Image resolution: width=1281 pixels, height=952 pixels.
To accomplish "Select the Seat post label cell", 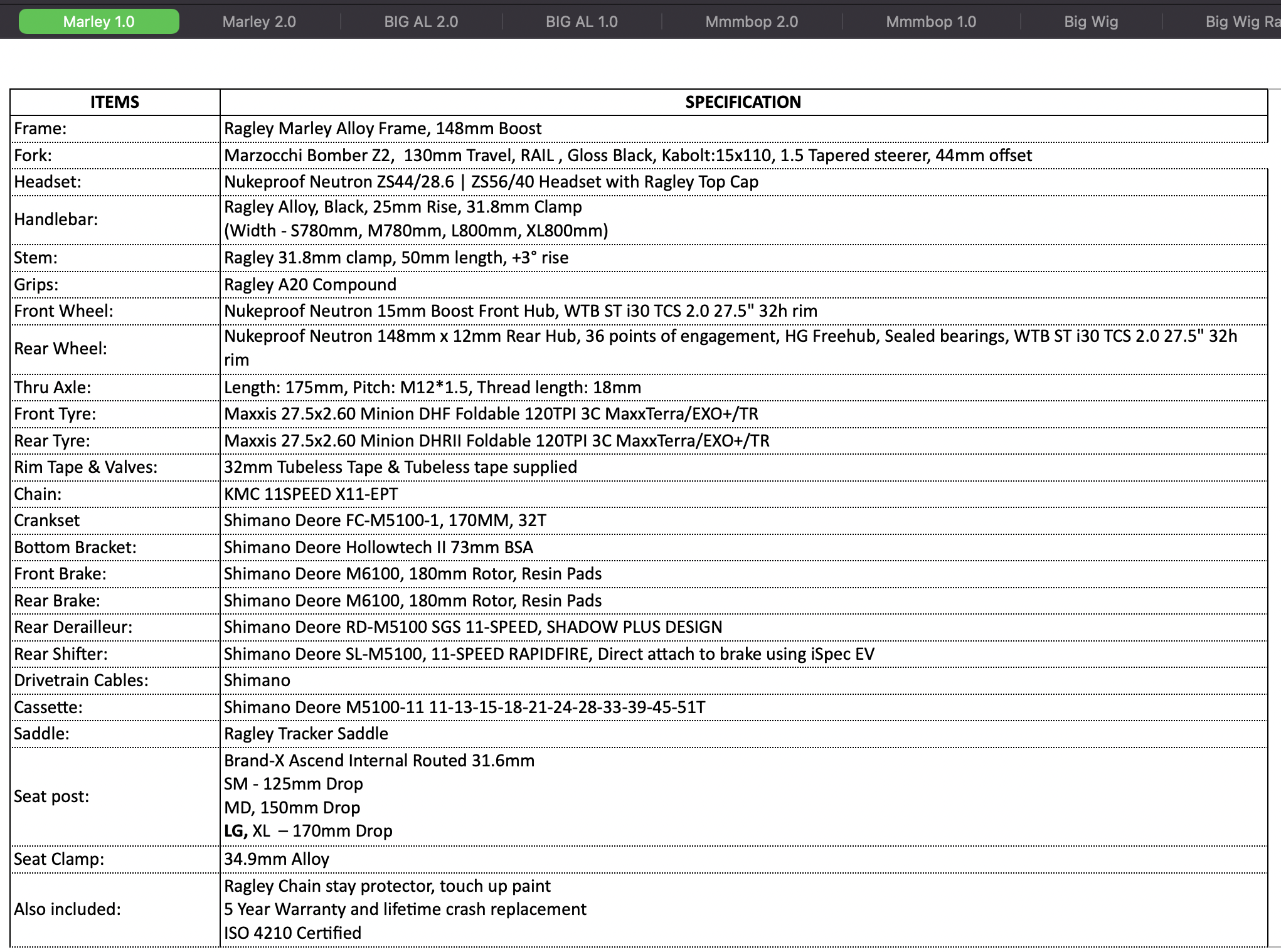I will coord(115,796).
